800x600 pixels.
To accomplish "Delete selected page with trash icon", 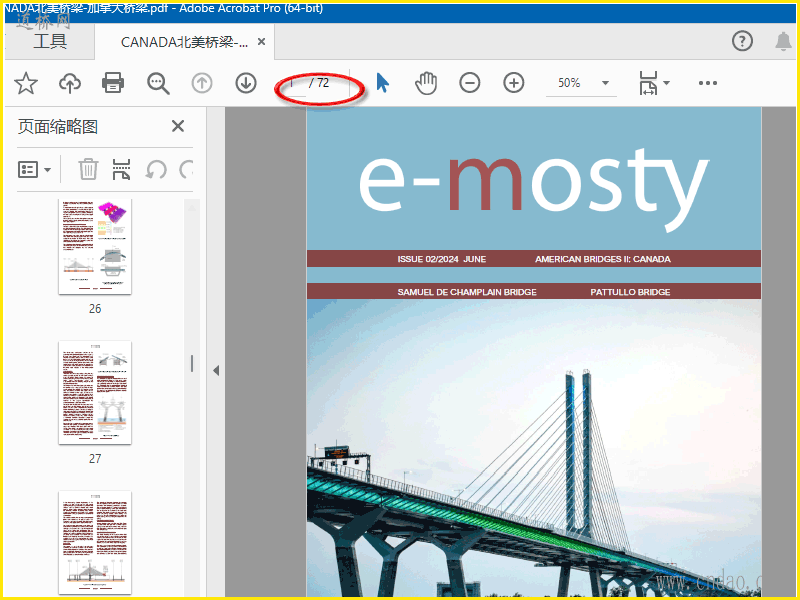I will 88,169.
